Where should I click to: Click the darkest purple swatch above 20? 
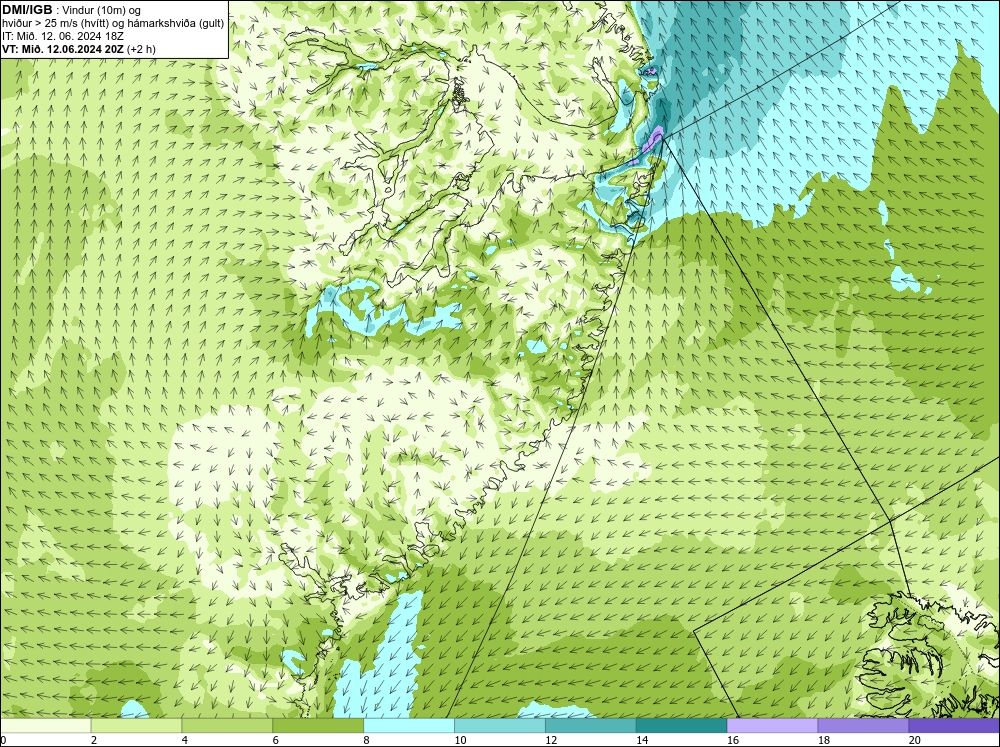click(x=954, y=726)
